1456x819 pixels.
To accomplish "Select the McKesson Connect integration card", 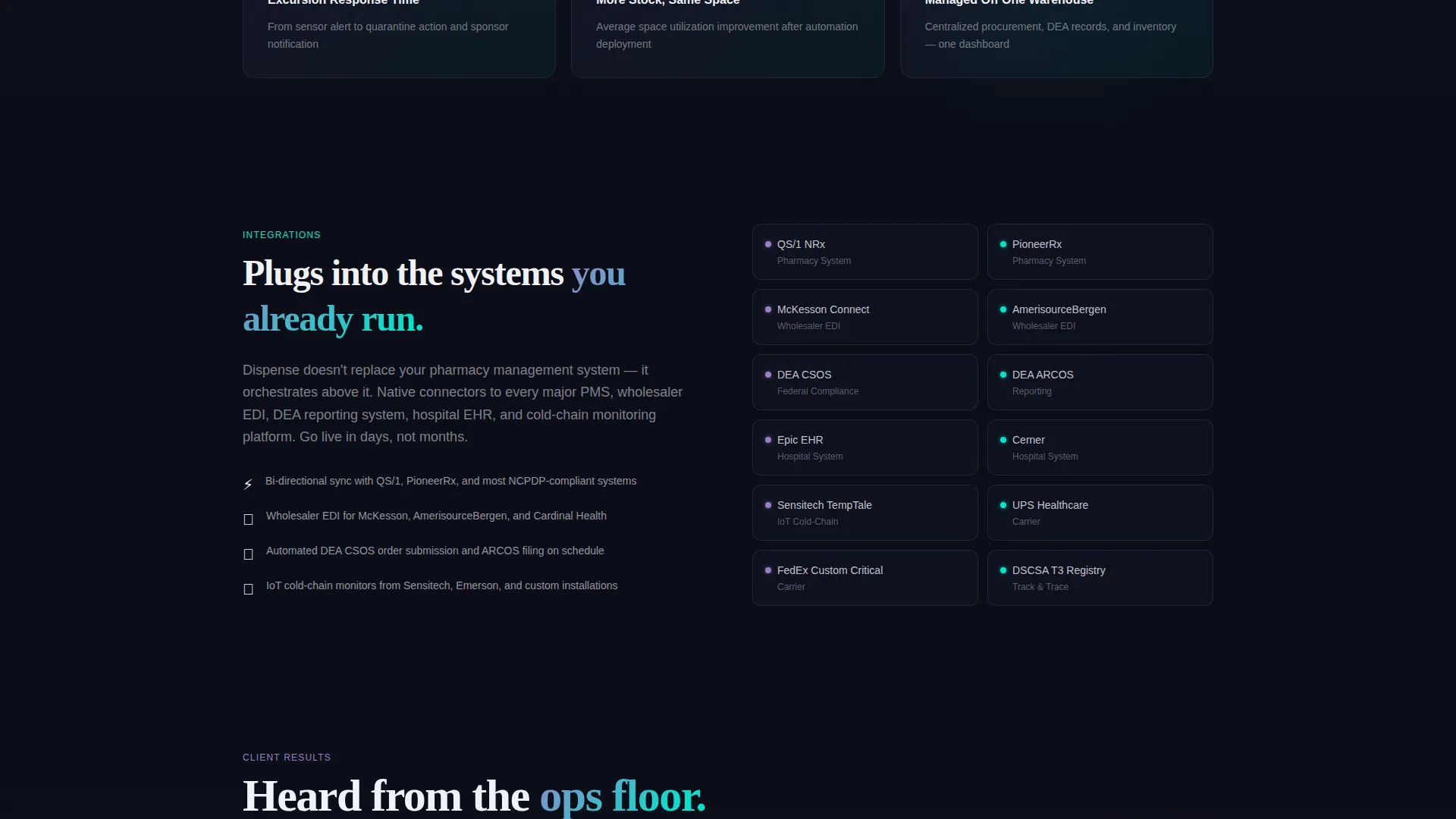I will click(864, 317).
